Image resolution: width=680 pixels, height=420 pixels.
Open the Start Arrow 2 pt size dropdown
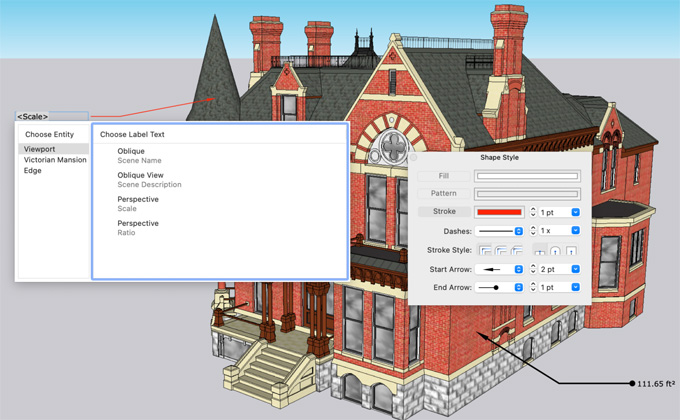[575, 269]
